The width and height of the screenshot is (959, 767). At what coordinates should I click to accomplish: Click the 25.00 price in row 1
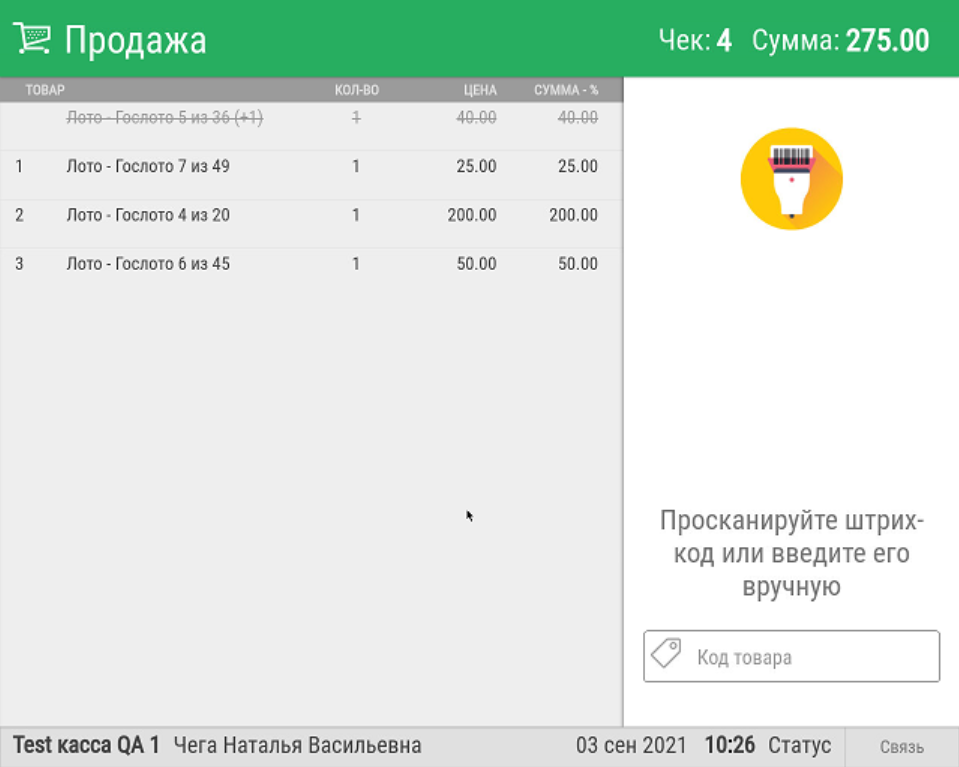coord(476,166)
